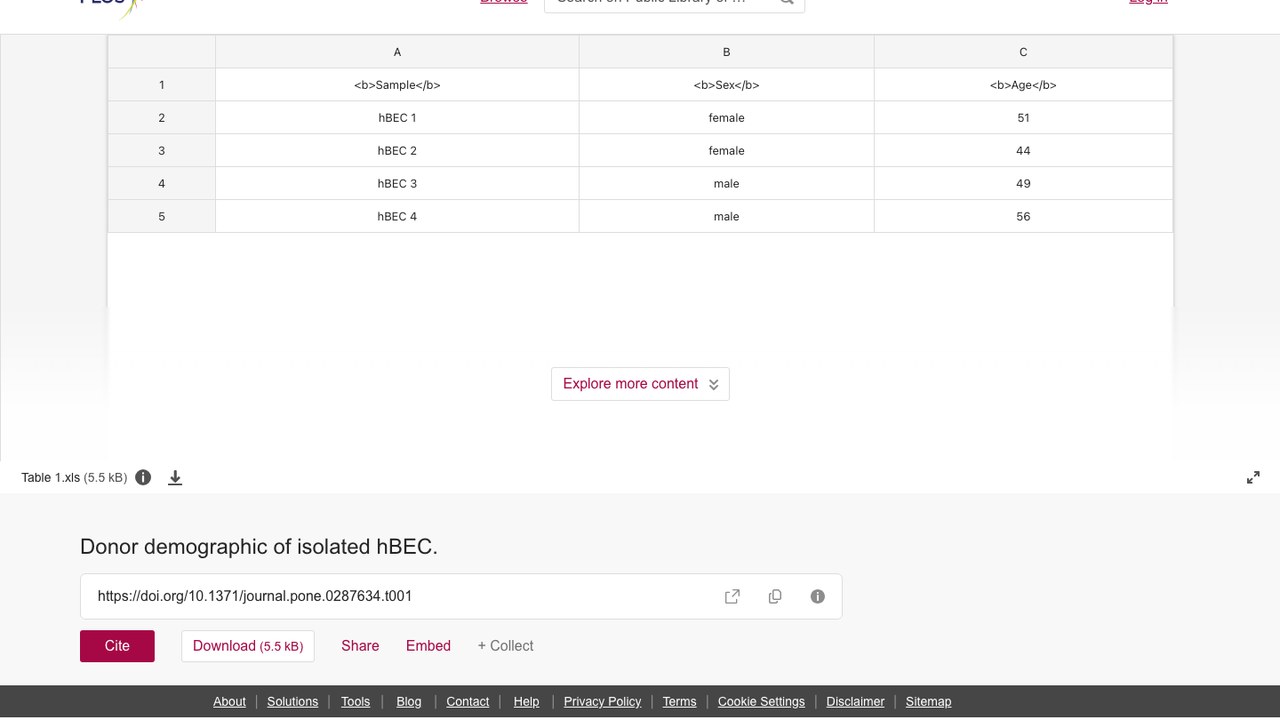Click the download arrow icon beside Table 1.xls
Image resolution: width=1280 pixels, height=720 pixels.
click(x=175, y=478)
